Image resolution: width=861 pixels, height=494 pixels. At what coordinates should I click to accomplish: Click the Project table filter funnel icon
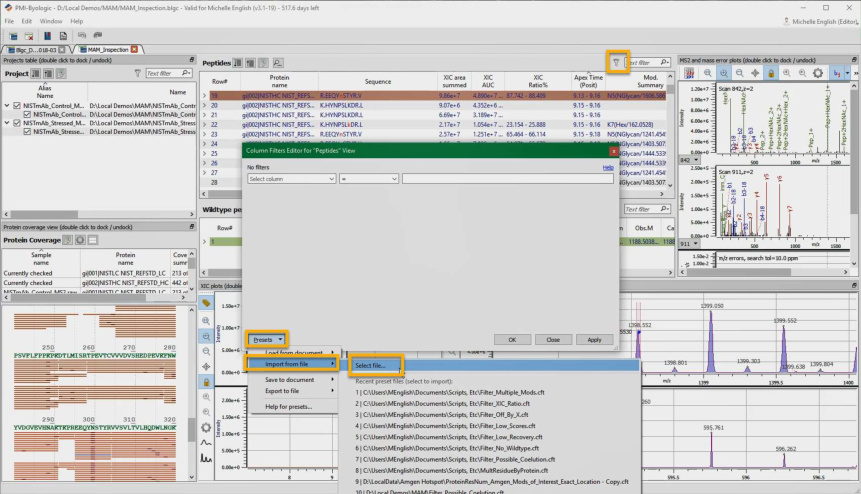pyautogui.click(x=138, y=73)
